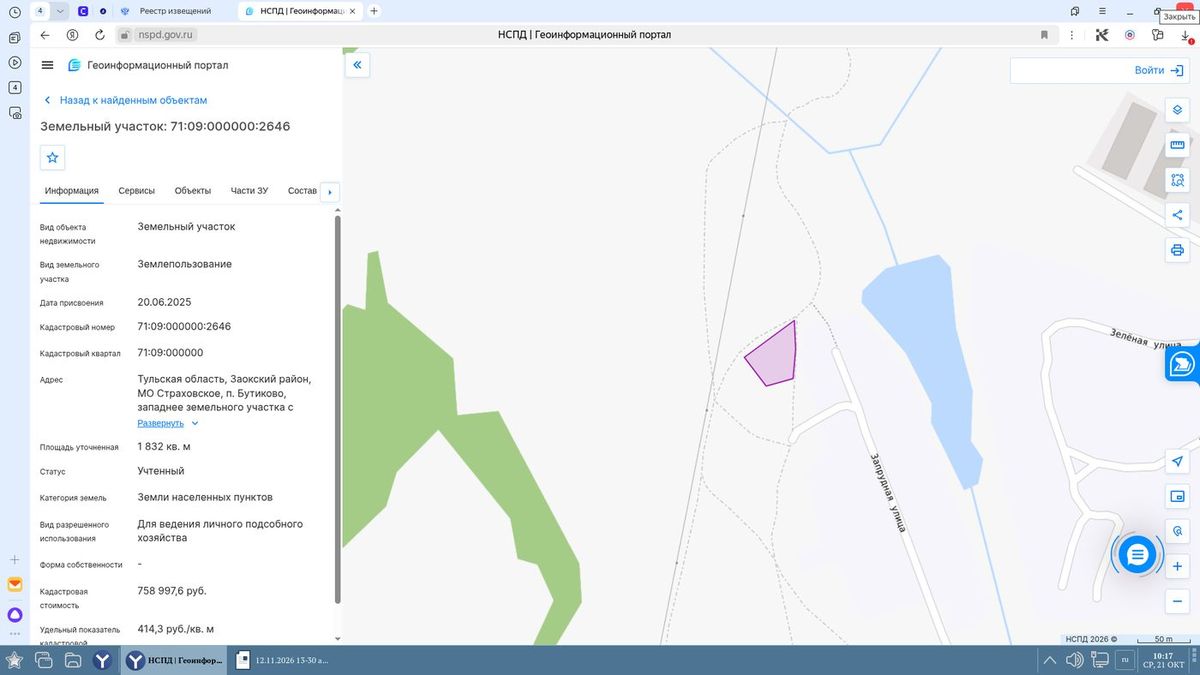
Task: Open the map layers icon
Action: [1177, 109]
